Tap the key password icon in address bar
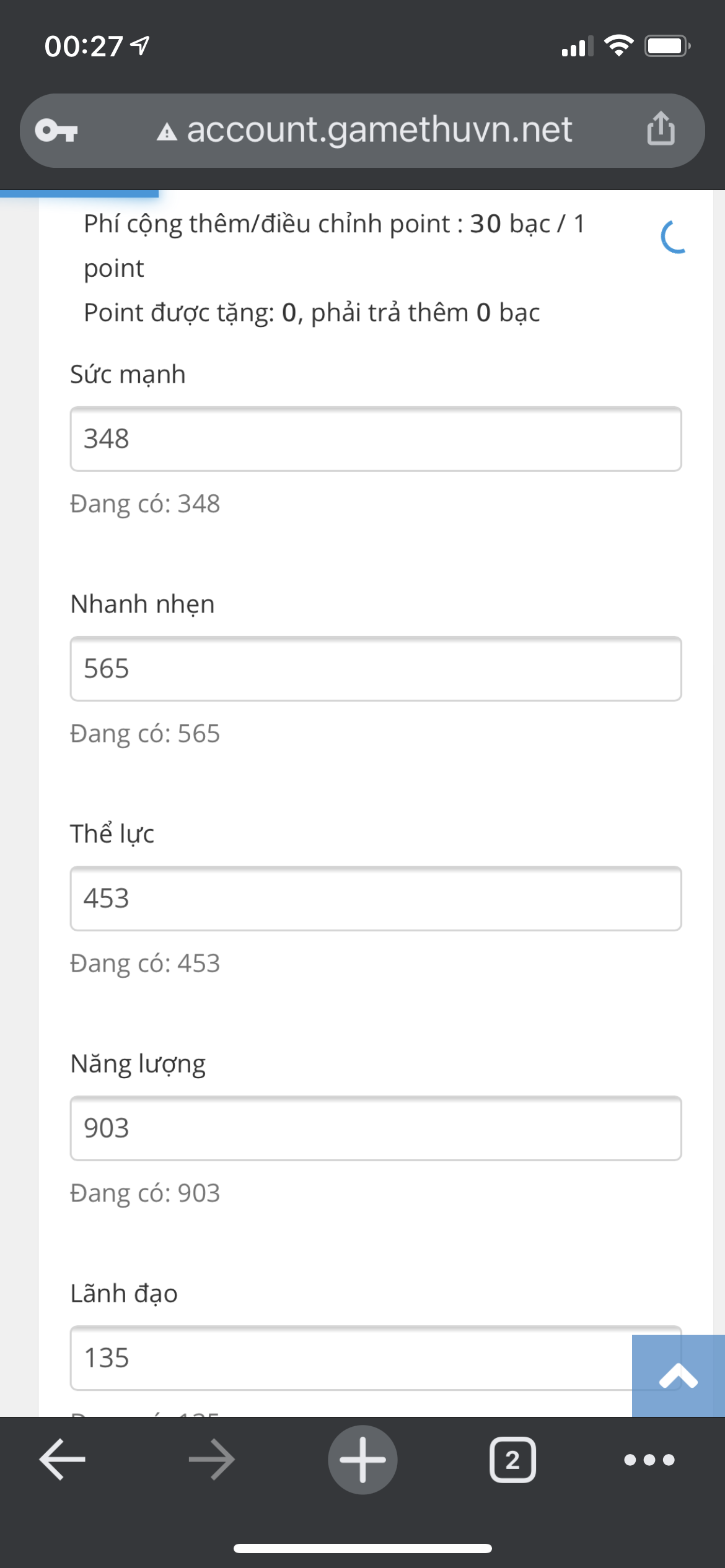 (56, 131)
